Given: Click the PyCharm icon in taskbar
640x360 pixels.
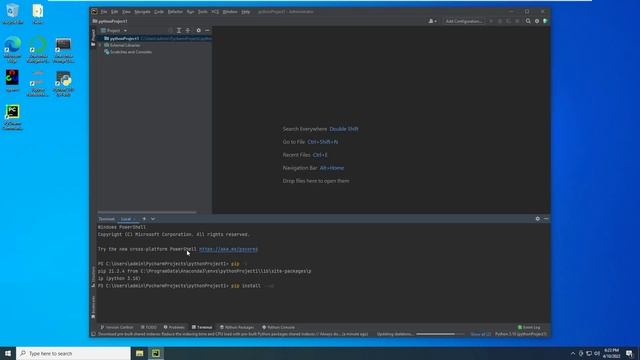Looking at the screenshot, I should [x=156, y=353].
